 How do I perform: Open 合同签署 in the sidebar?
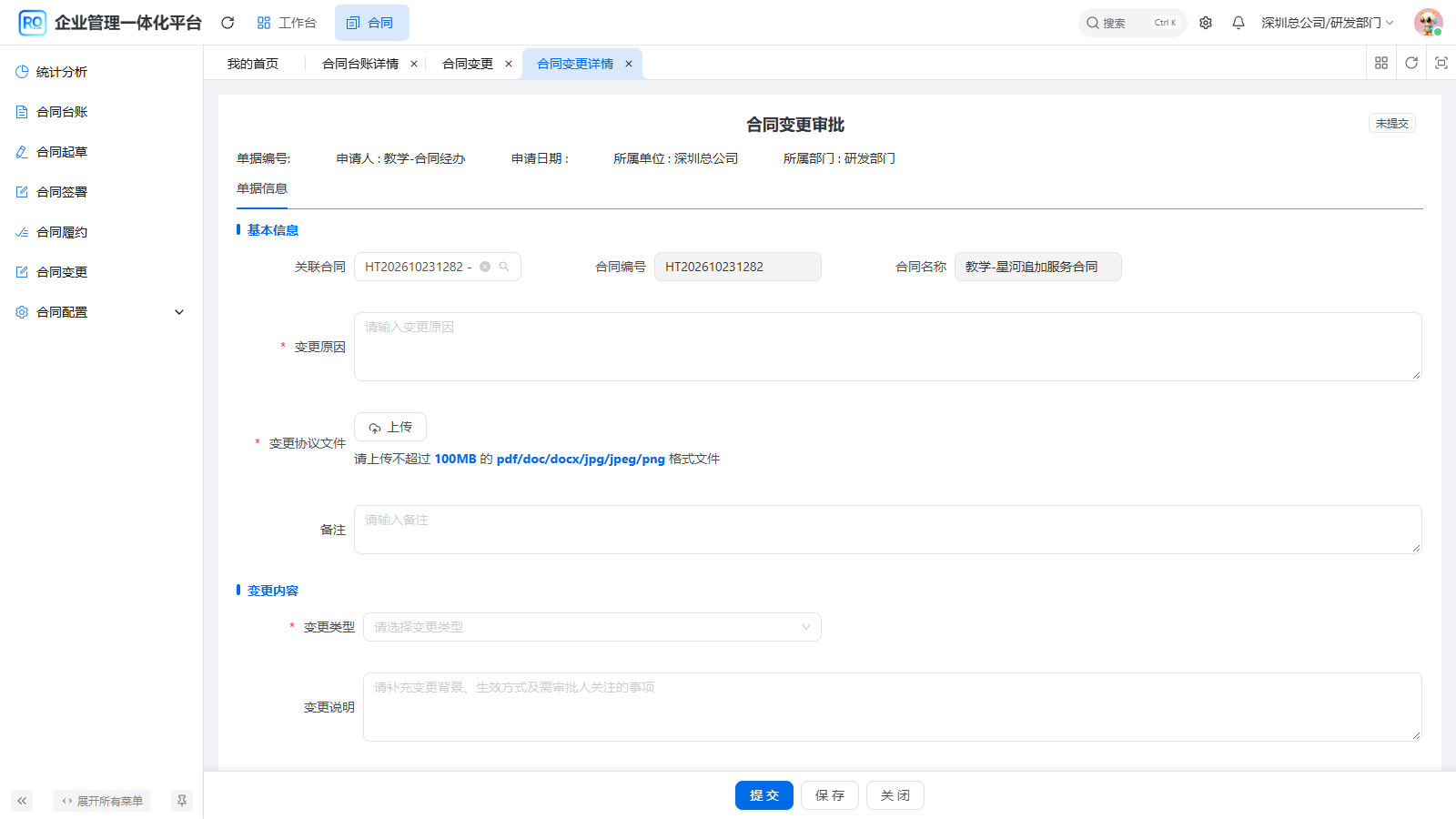tap(101, 192)
